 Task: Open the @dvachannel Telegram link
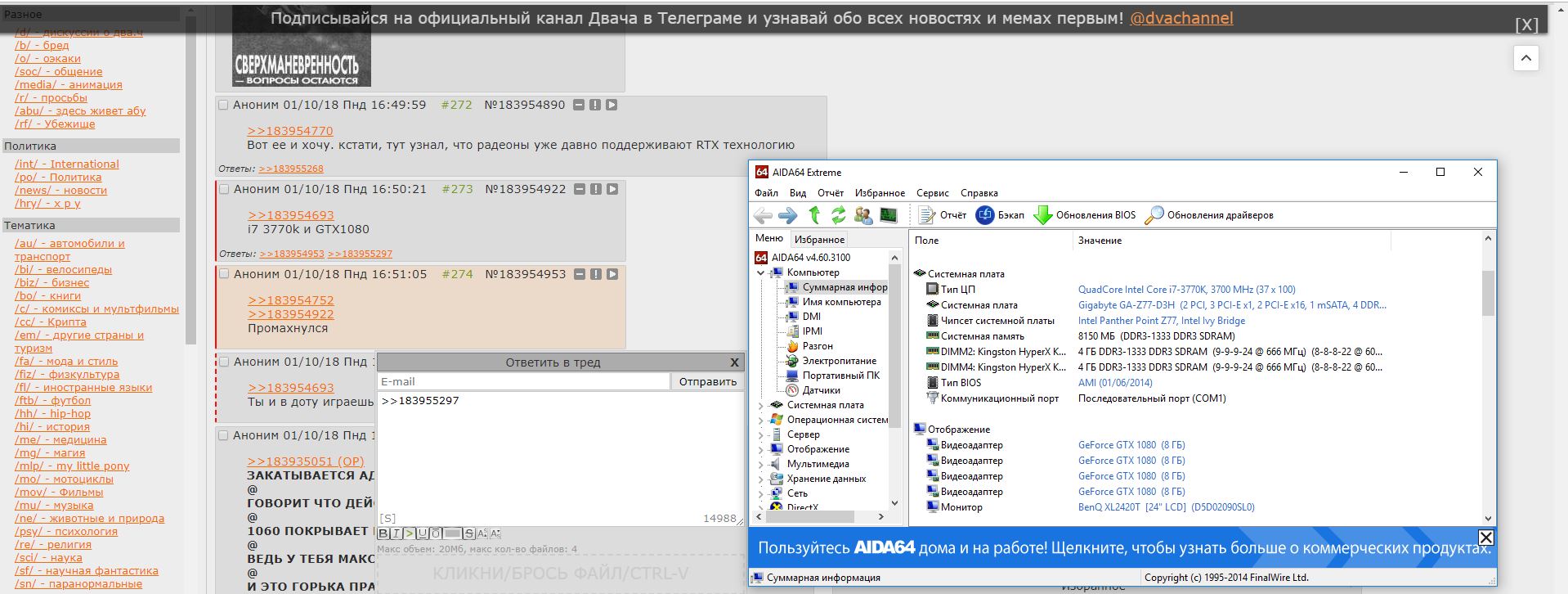tap(1181, 18)
